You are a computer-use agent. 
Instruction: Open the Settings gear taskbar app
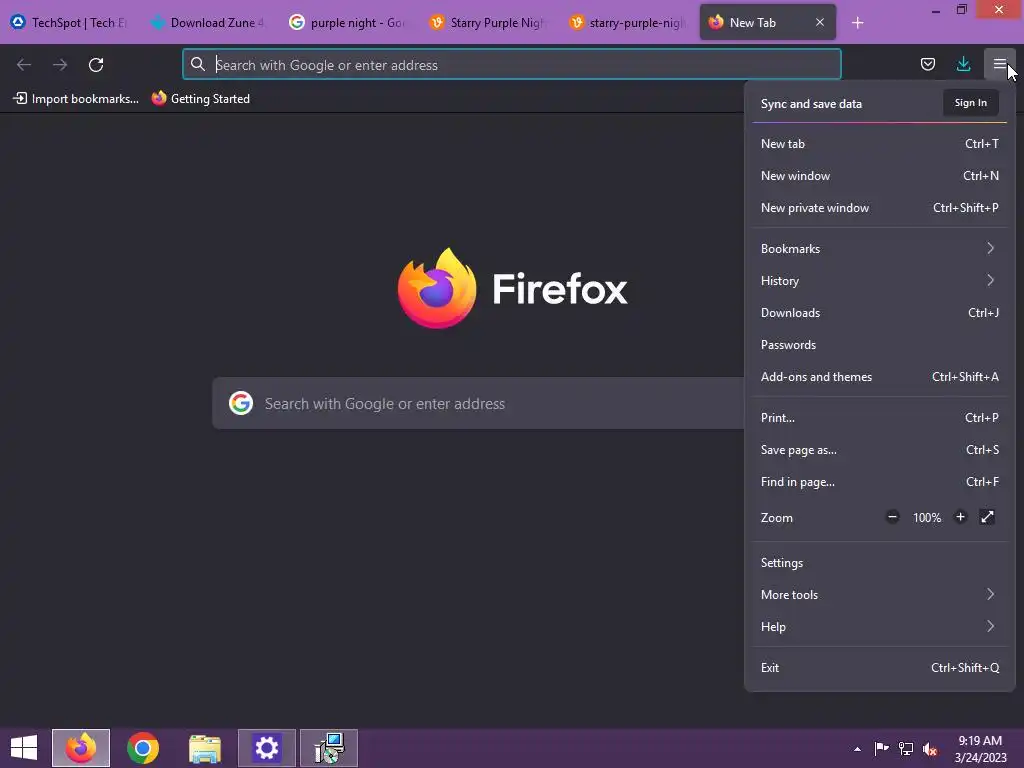pyautogui.click(x=266, y=748)
